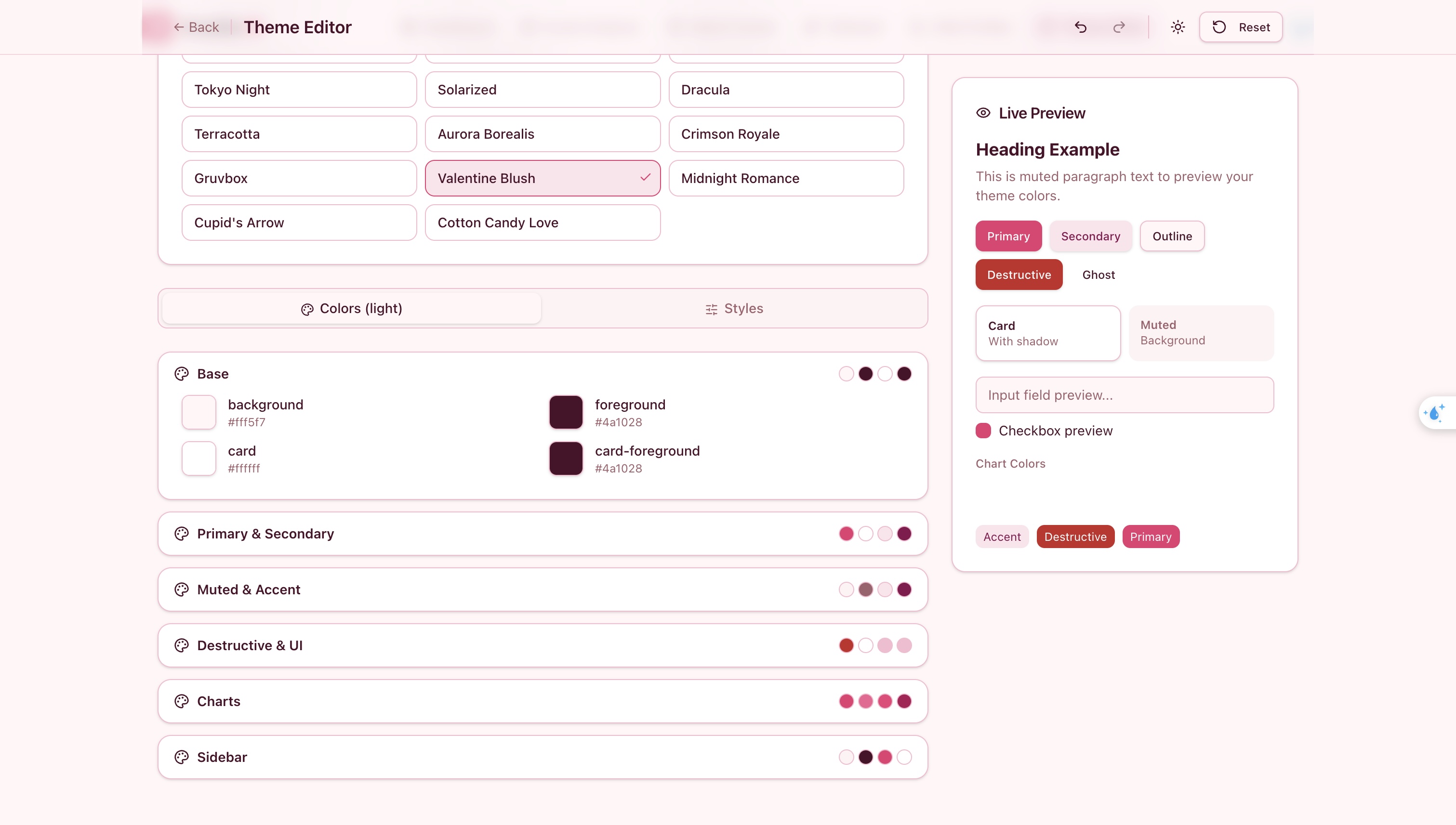Open the foreground color swatch
Image resolution: width=1456 pixels, height=825 pixels.
point(566,412)
